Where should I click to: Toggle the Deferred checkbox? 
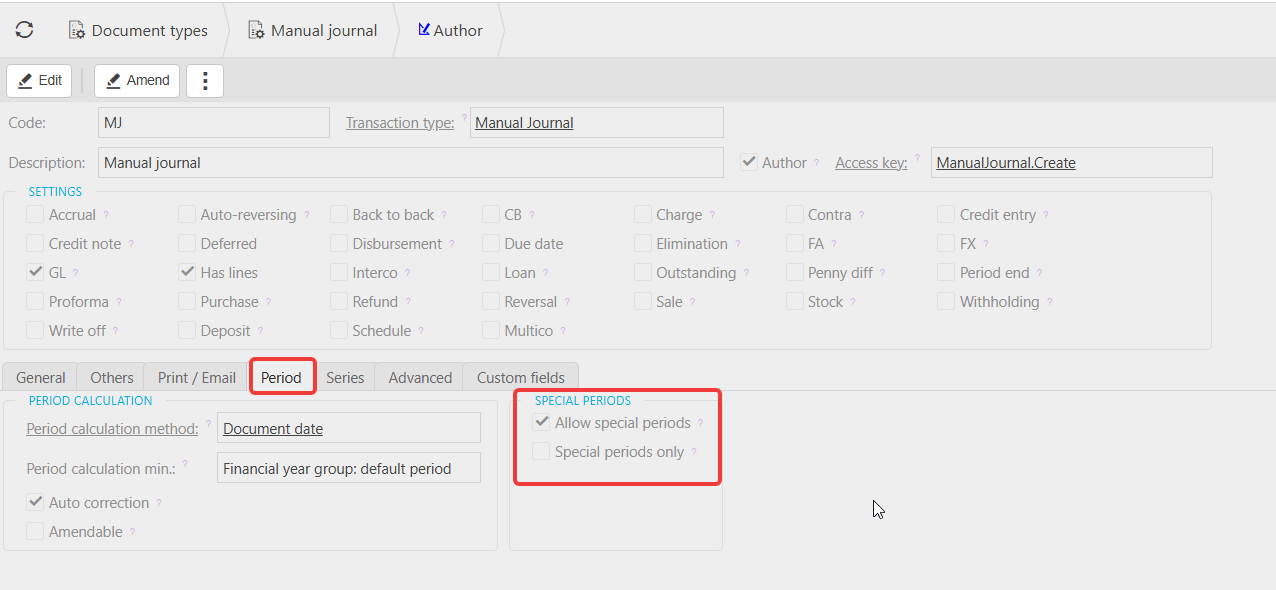tap(187, 243)
